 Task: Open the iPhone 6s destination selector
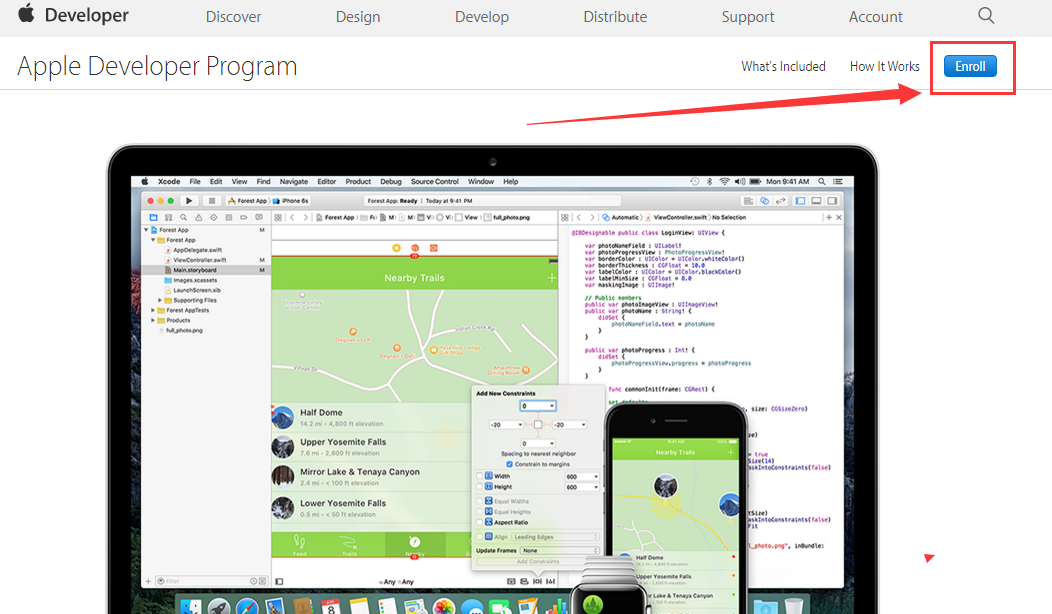(291, 201)
